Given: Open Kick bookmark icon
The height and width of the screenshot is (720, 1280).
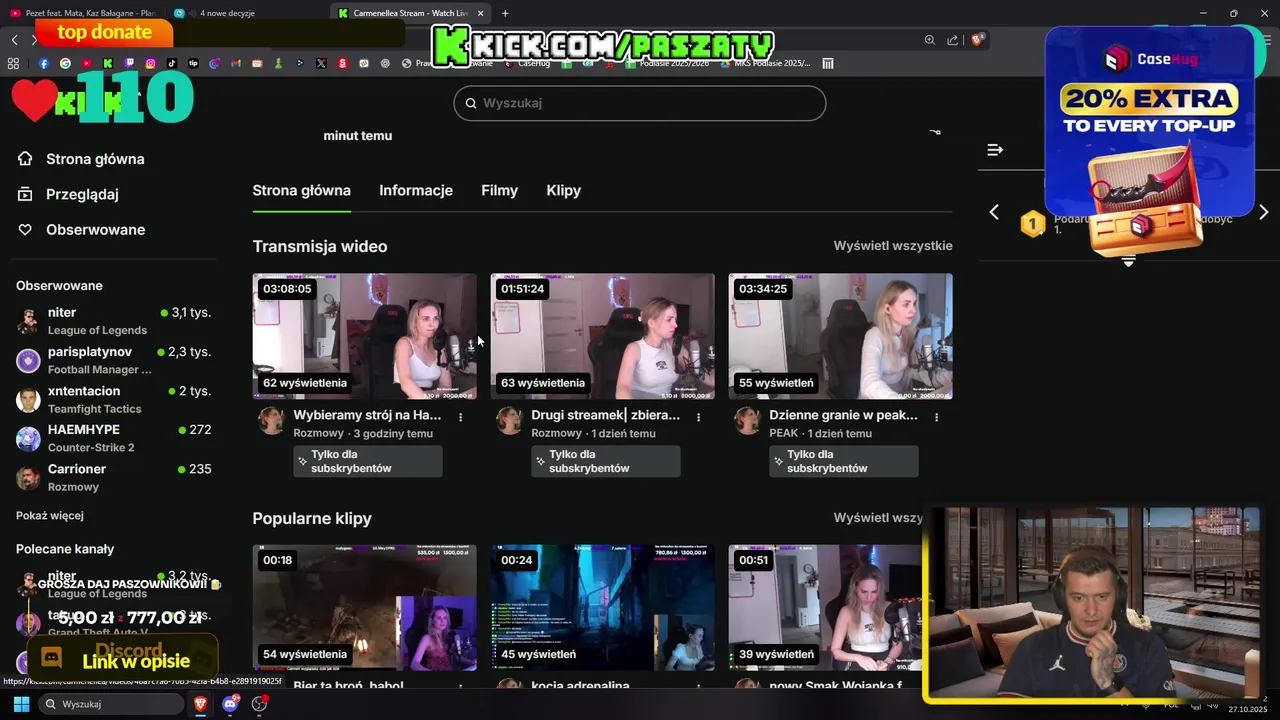Looking at the screenshot, I should point(108,63).
